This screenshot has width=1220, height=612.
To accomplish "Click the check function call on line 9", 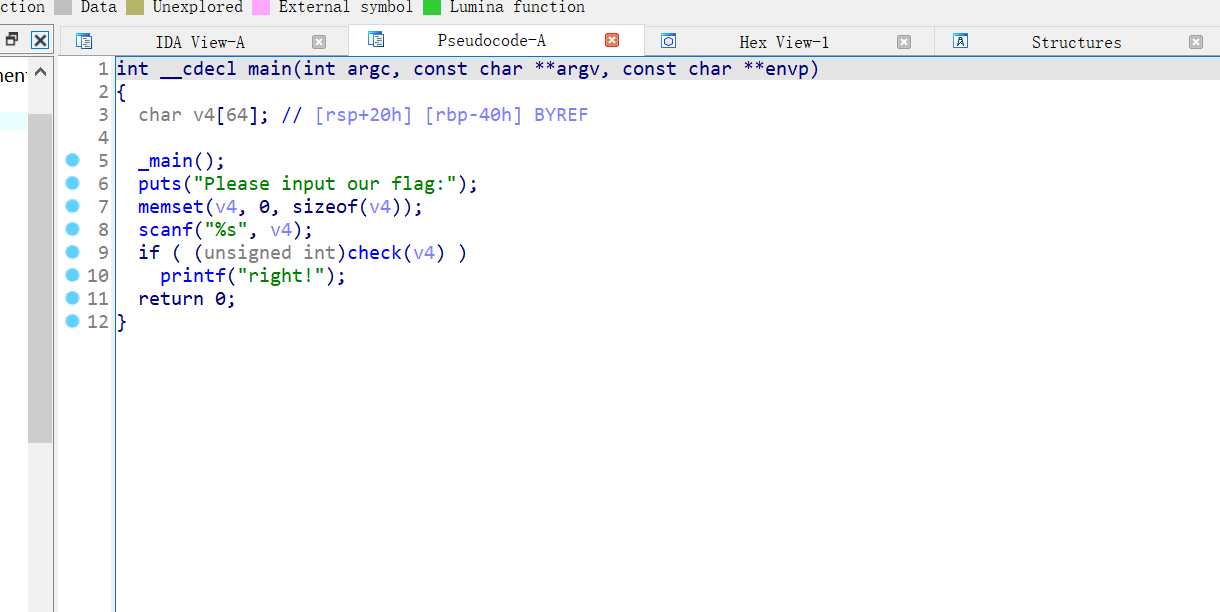I will point(374,252).
